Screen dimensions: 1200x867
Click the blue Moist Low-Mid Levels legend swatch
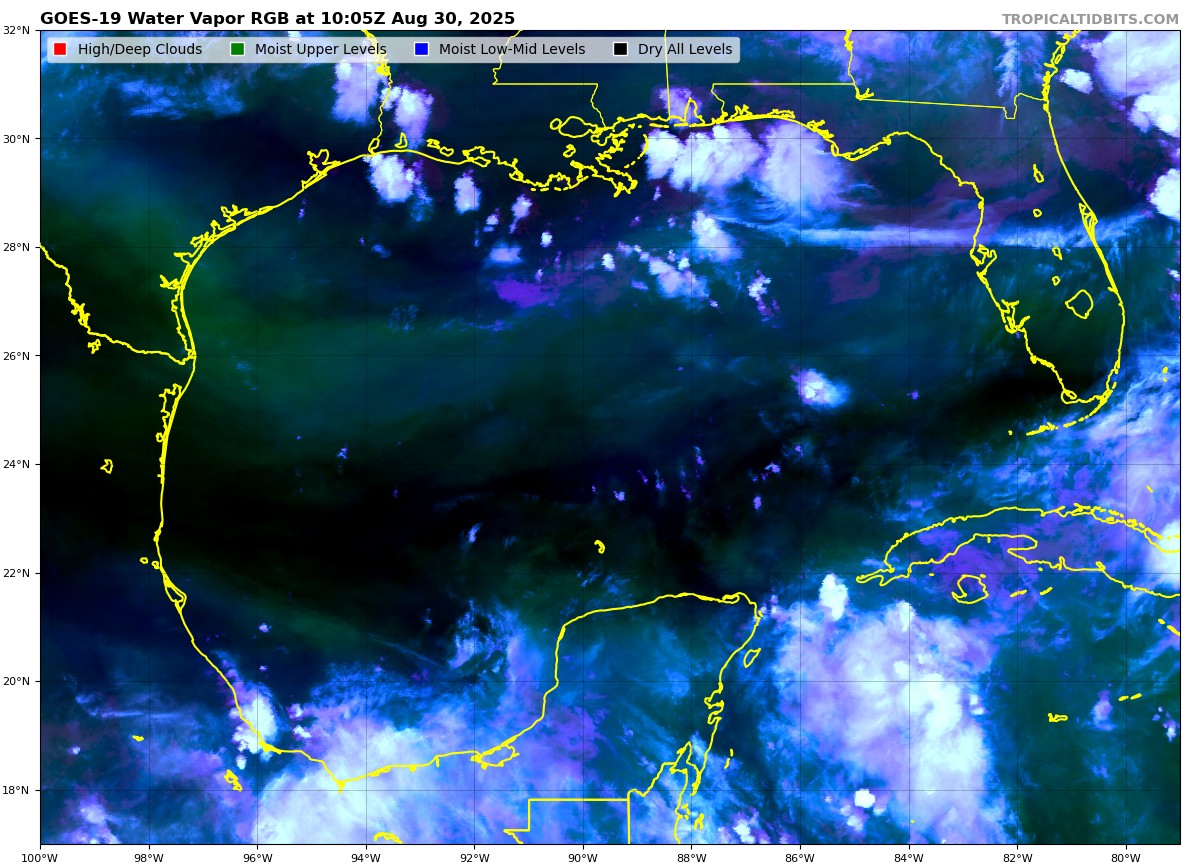point(421,49)
